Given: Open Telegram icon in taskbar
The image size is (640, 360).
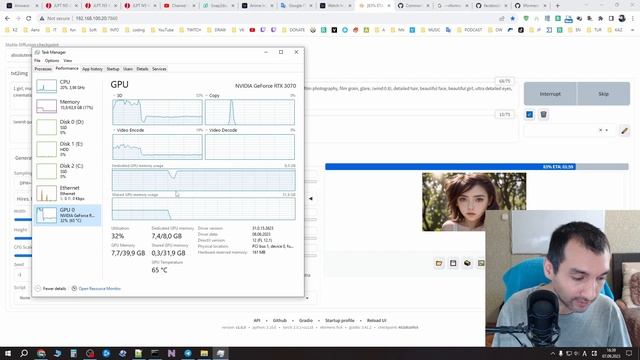Looking at the screenshot, I should tap(188, 353).
